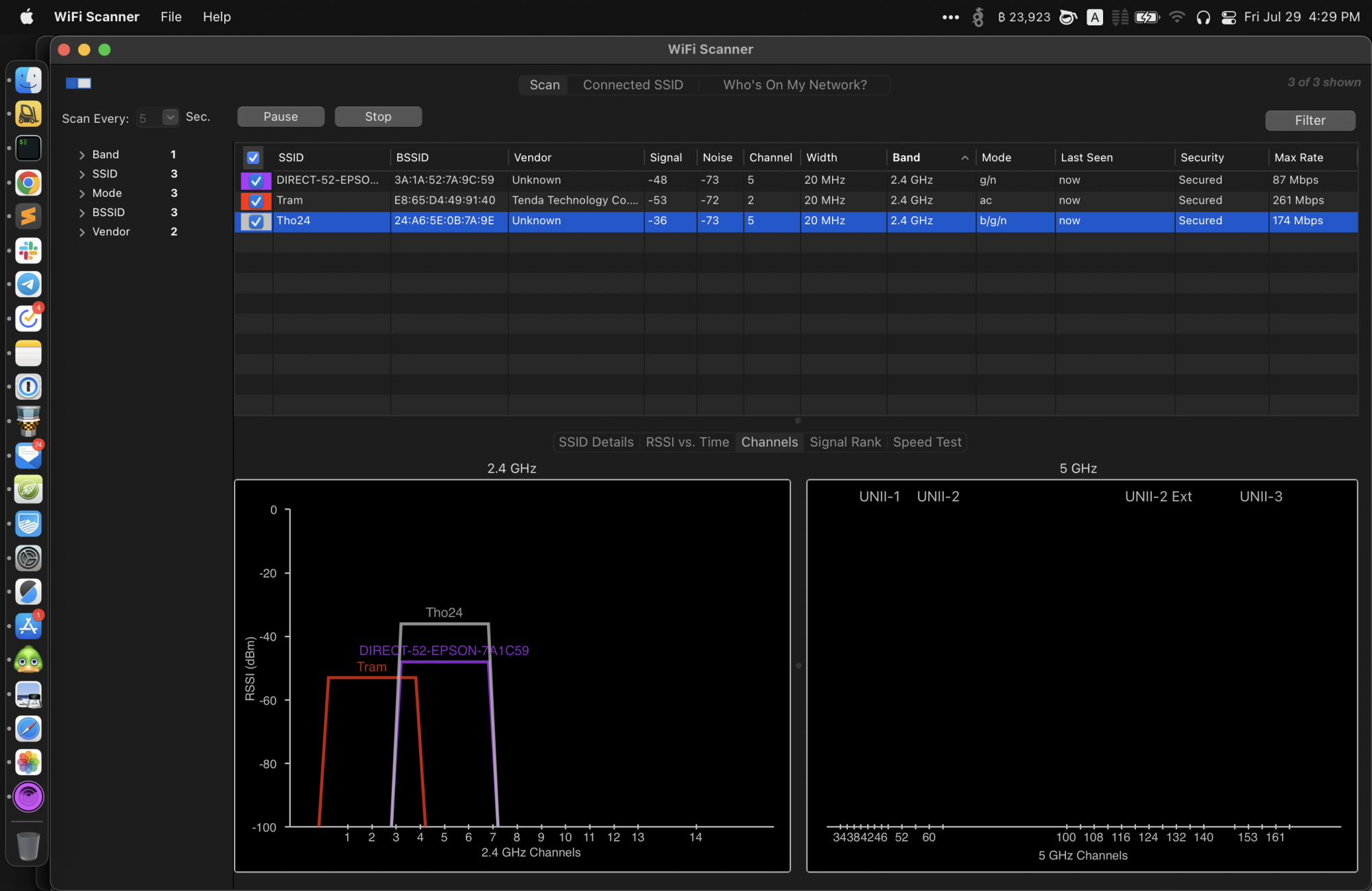1372x891 pixels.
Task: Open the Scan Every seconds dropdown
Action: pyautogui.click(x=170, y=117)
